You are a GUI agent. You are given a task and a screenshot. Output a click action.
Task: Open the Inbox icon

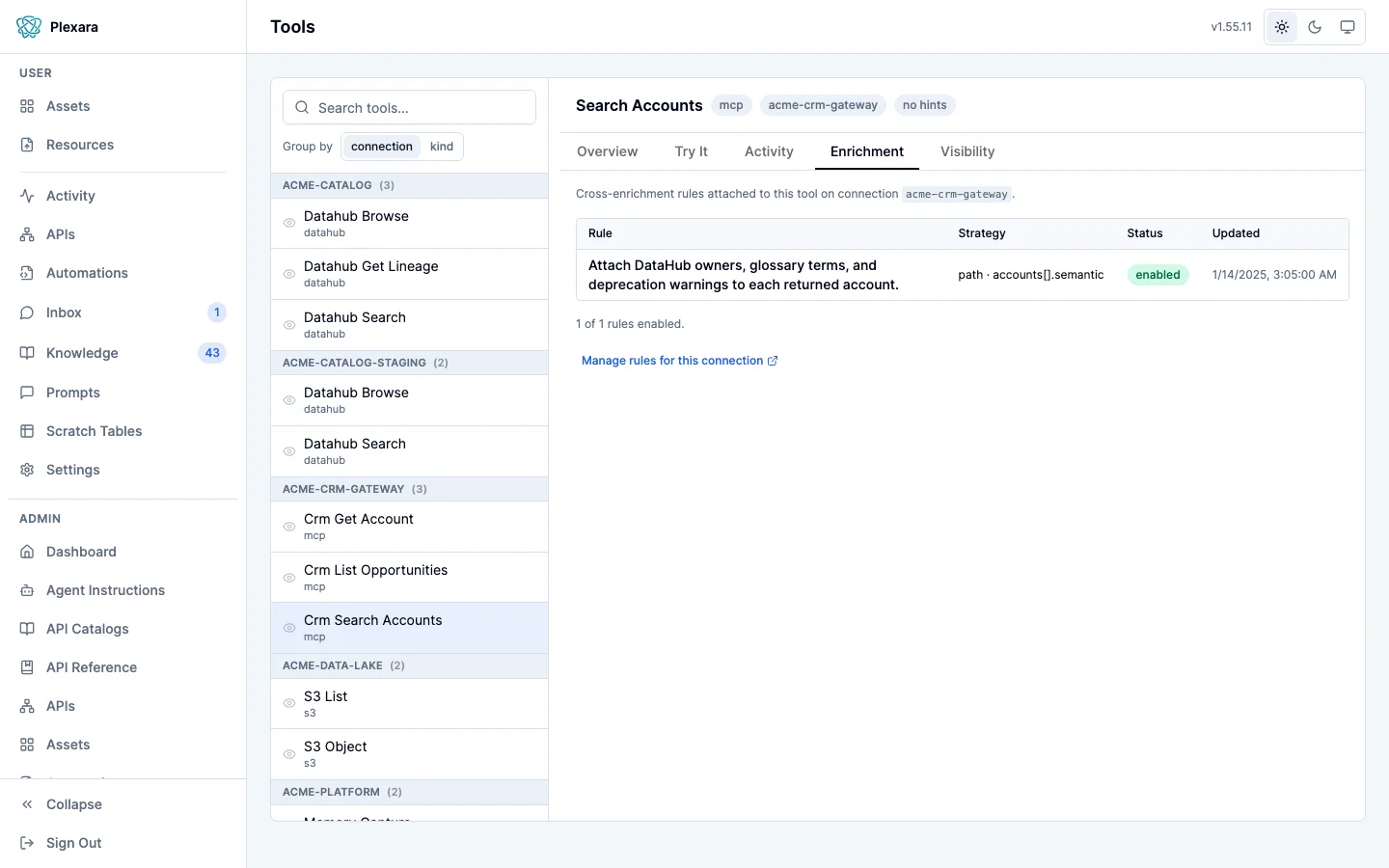pos(27,312)
